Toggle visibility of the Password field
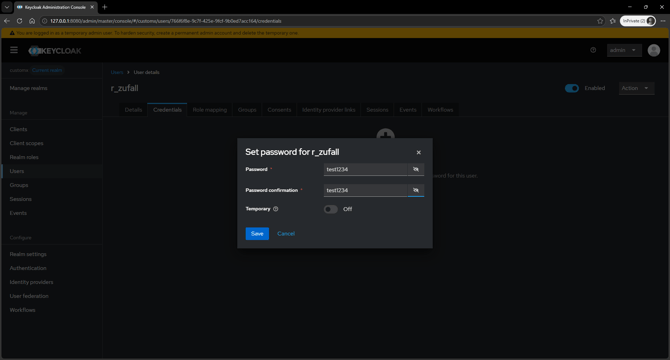The height and width of the screenshot is (360, 670). pos(416,170)
